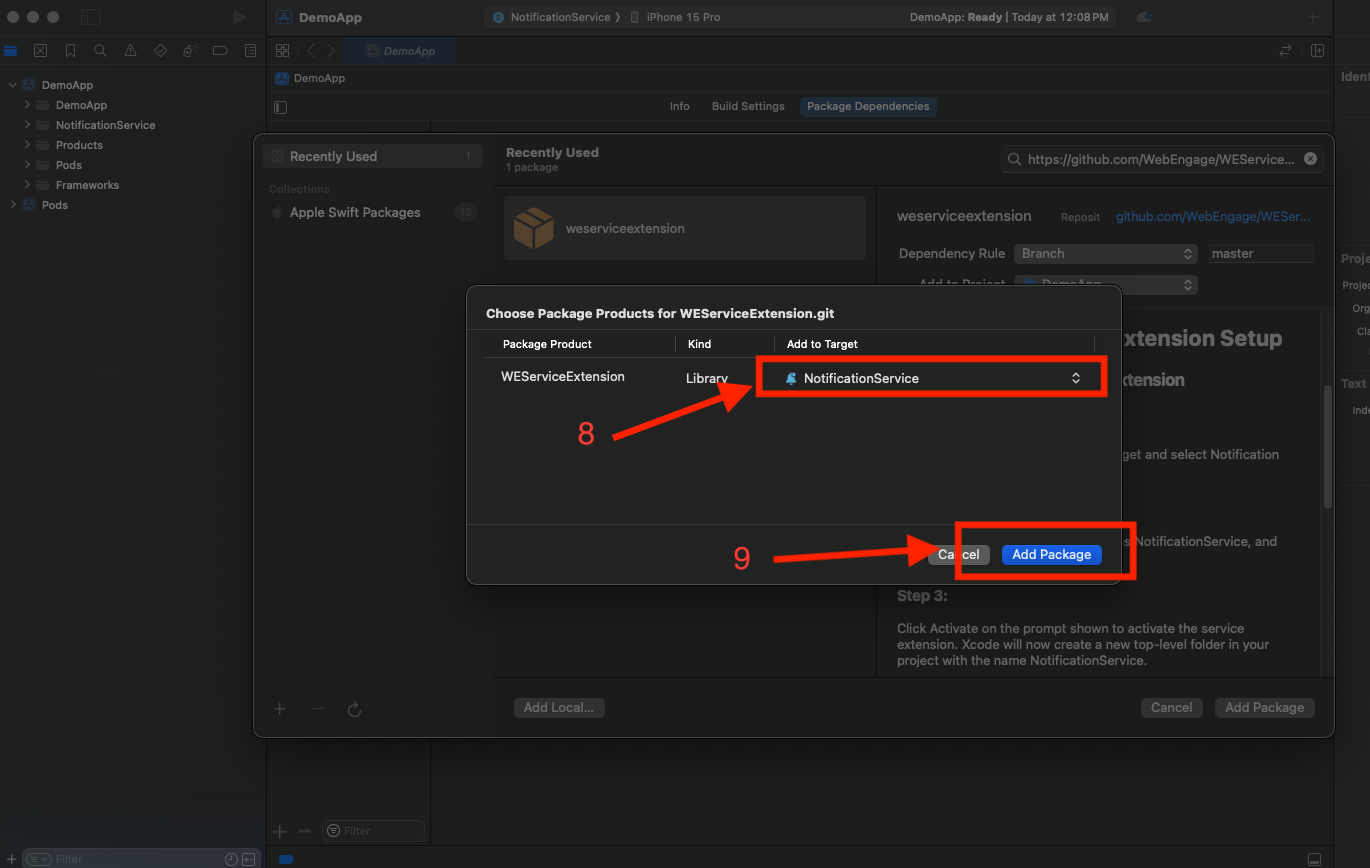Clear the package URL search field
This screenshot has width=1370, height=868.
coord(1310,158)
